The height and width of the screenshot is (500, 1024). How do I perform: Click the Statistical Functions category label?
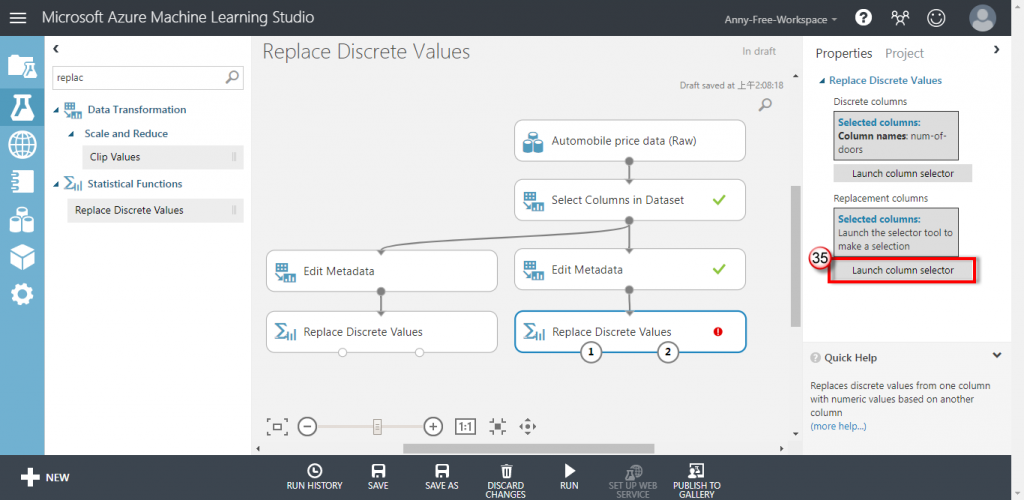135,183
